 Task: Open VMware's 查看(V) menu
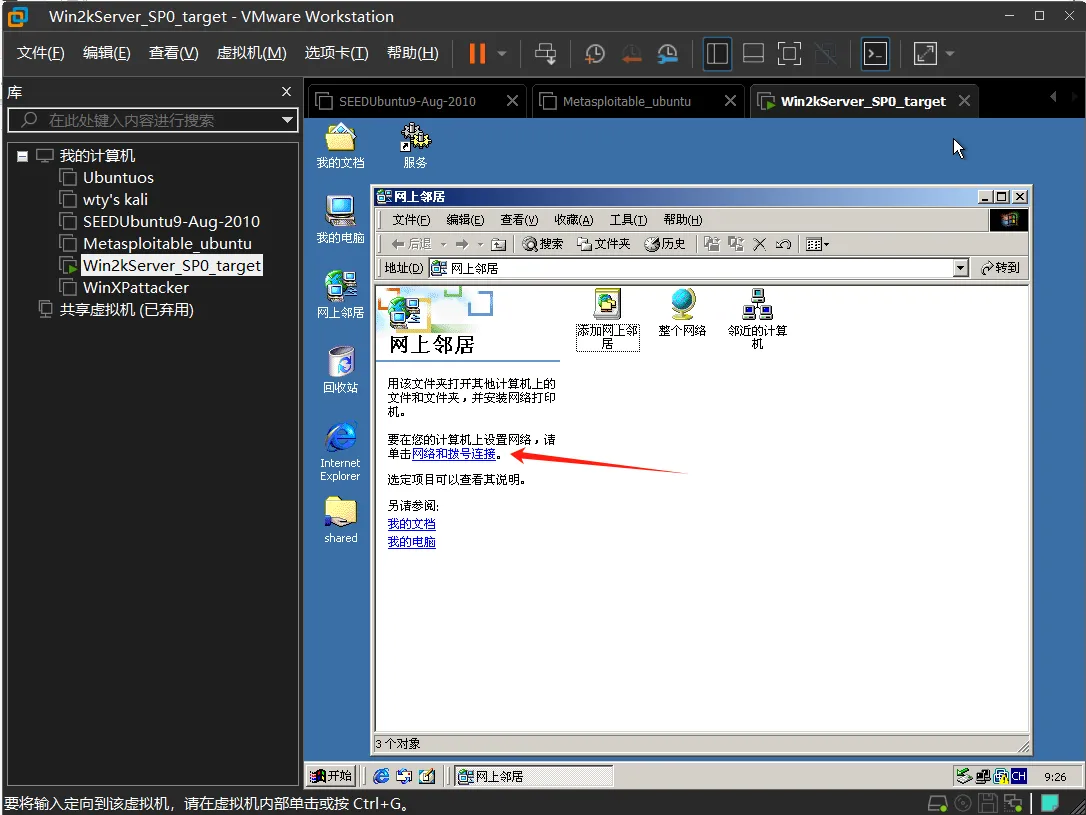click(x=173, y=53)
